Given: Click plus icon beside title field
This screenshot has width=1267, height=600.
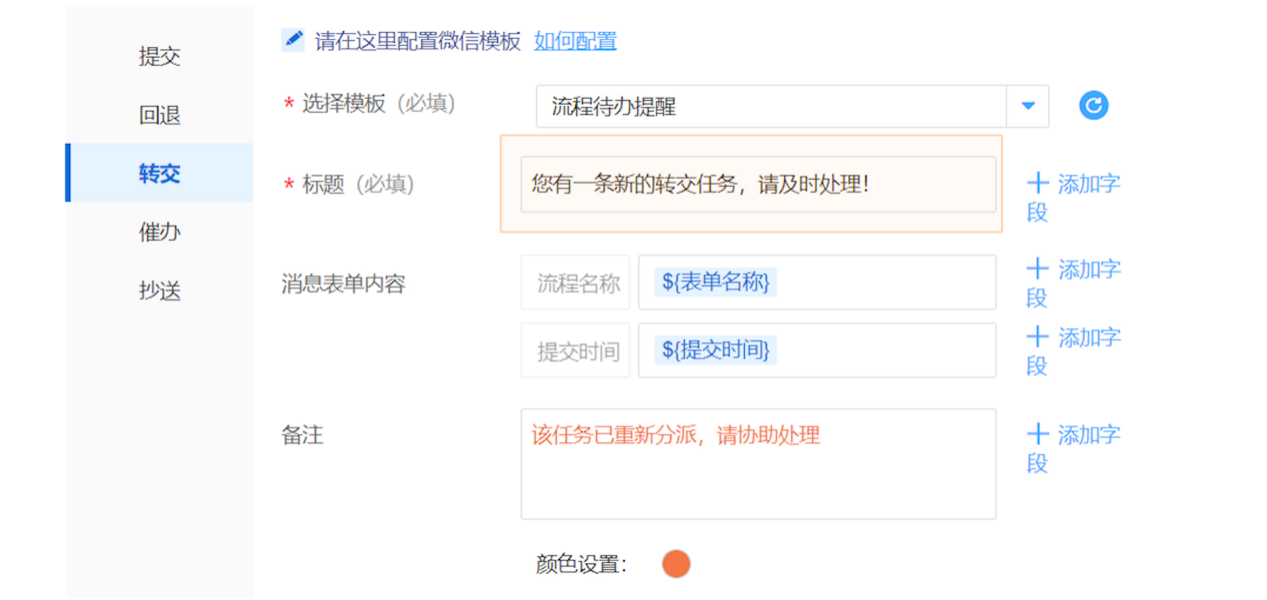Looking at the screenshot, I should (1038, 183).
